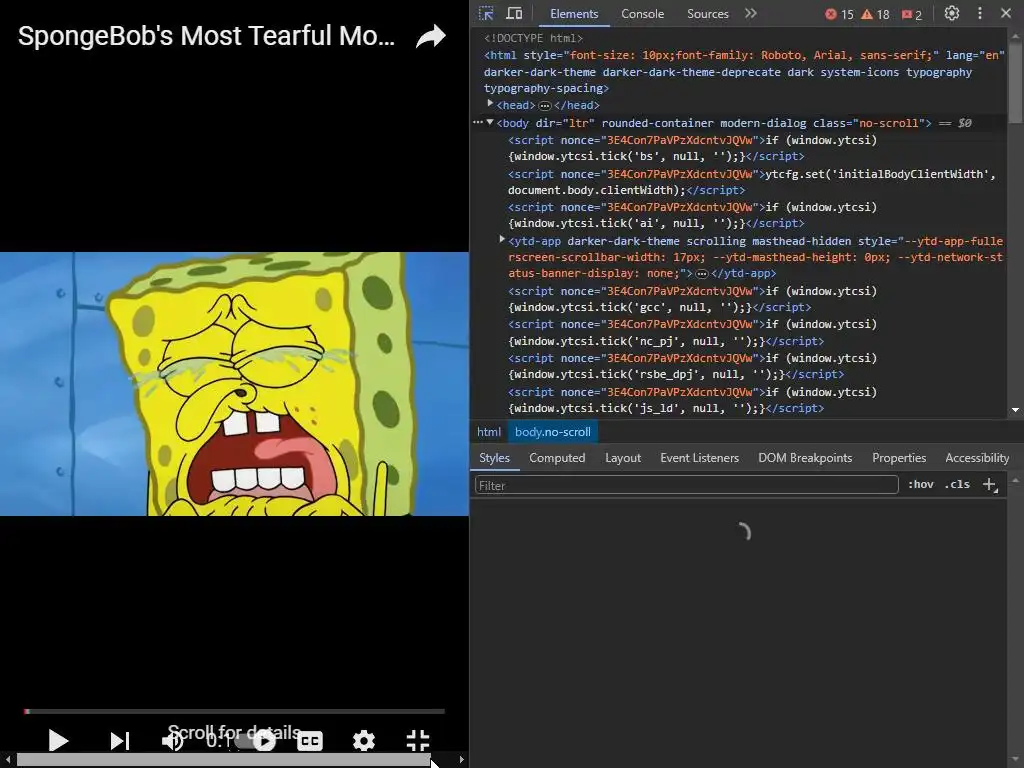Switch to the Sources tab
1024x768 pixels.
point(707,14)
